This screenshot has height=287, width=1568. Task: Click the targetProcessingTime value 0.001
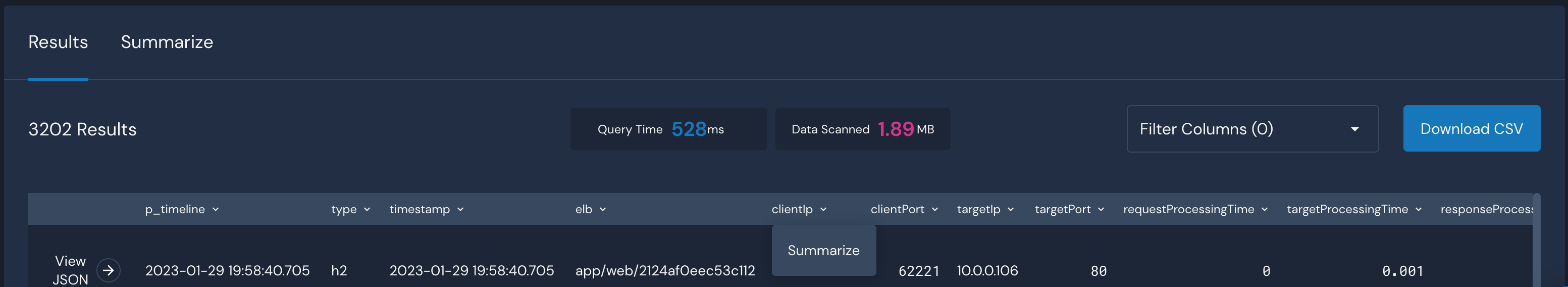tap(1402, 271)
